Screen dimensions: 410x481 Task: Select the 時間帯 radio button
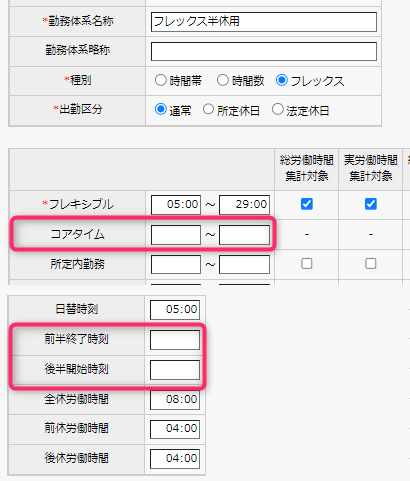[x=160, y=80]
